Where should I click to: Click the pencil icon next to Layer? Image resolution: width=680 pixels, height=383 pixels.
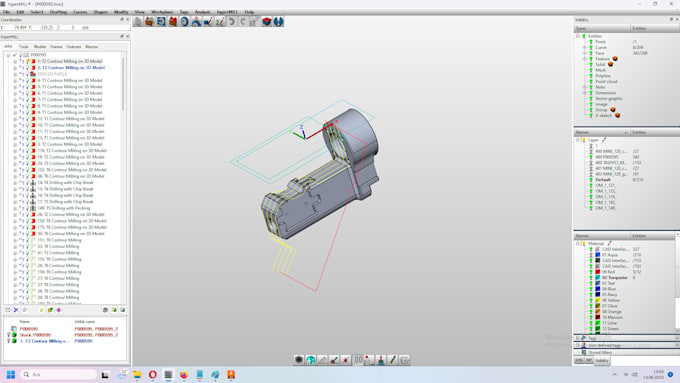click(x=604, y=140)
